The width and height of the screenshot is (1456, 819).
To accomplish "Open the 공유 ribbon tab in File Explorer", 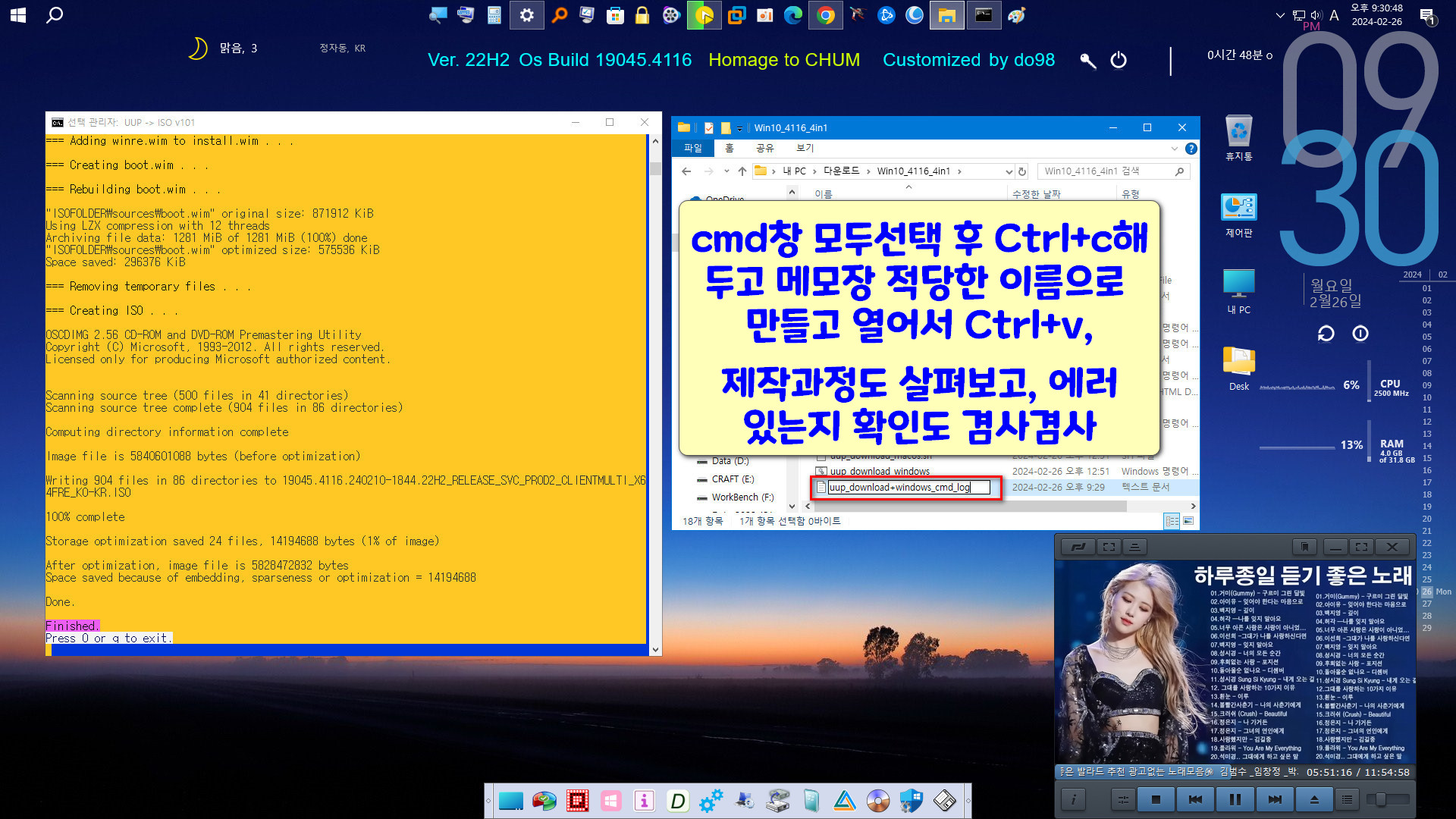I will pyautogui.click(x=765, y=148).
